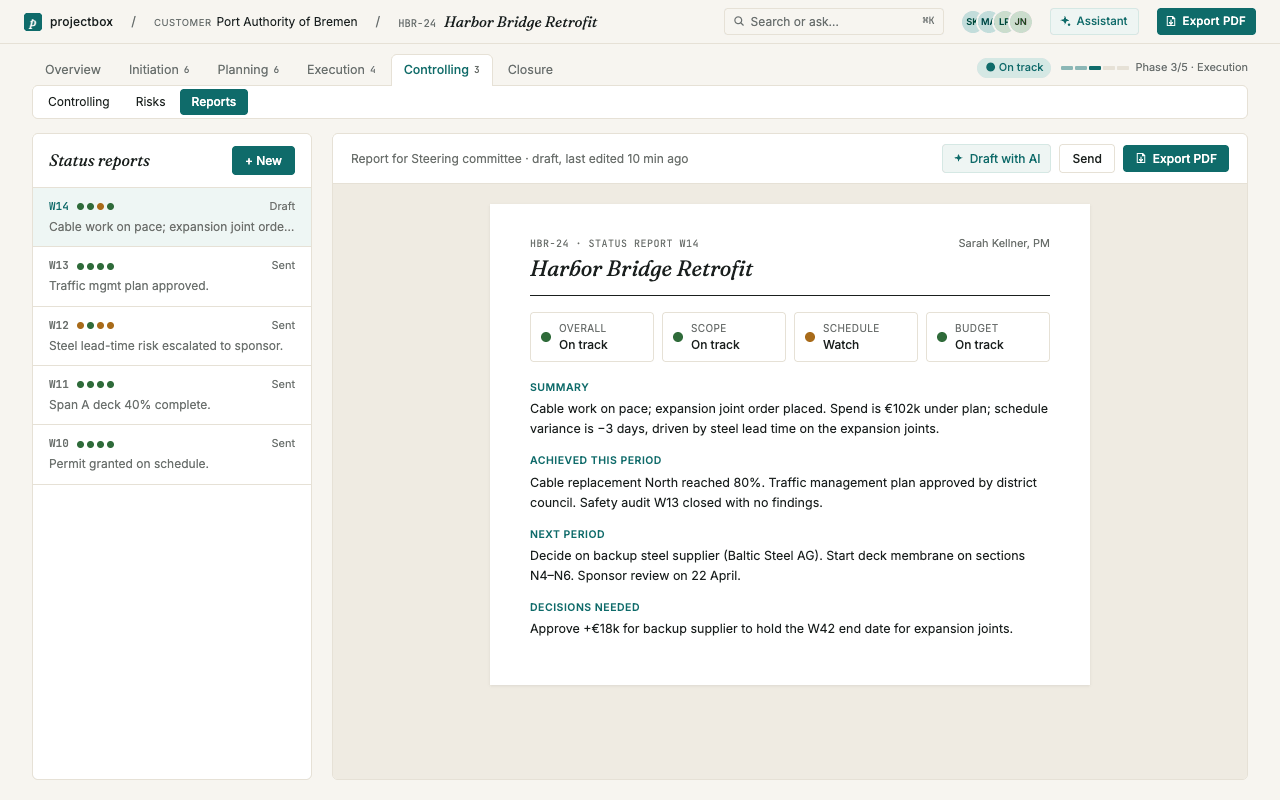The height and width of the screenshot is (800, 1280).
Task: Focus the Search or ask field
Action: tap(834, 21)
